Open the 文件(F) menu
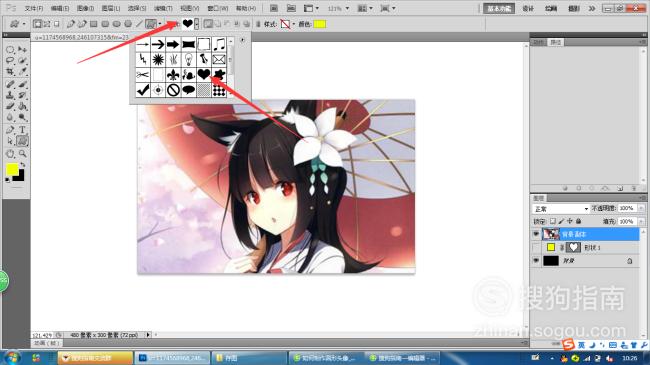Screen dimensions: 650x365 pos(34,8)
